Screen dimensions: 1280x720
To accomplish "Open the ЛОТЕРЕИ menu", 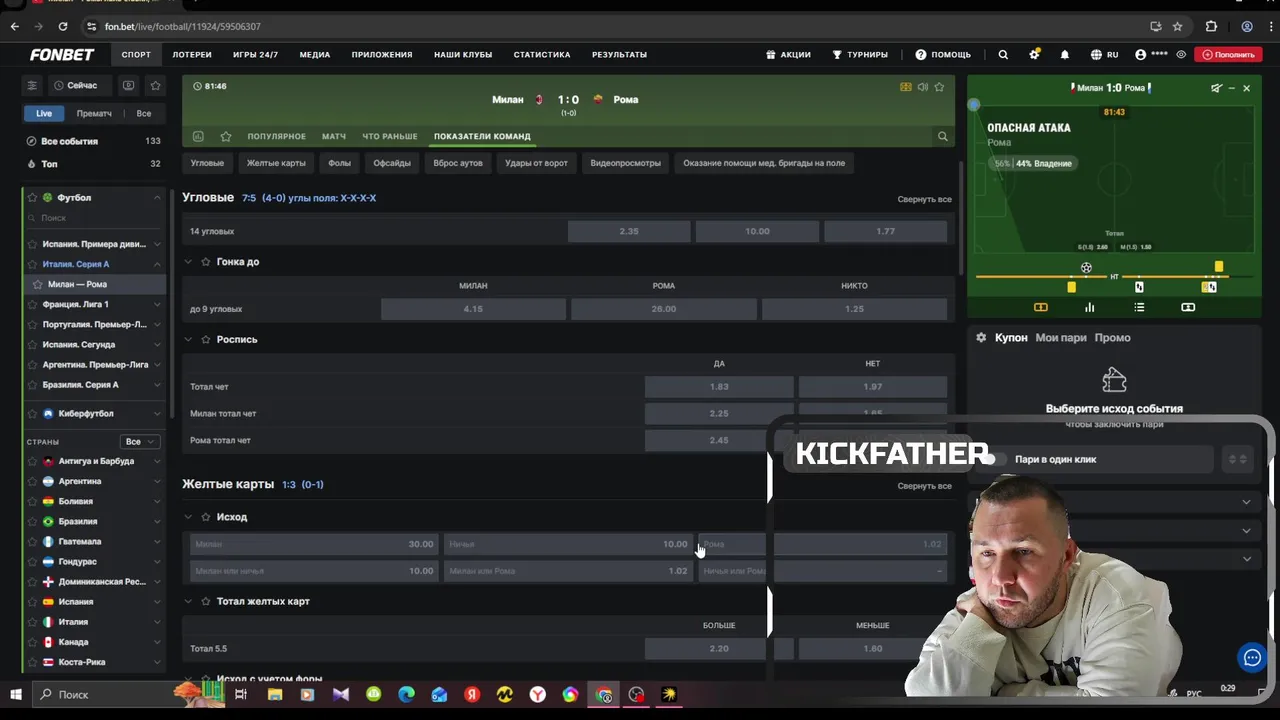I will point(192,55).
